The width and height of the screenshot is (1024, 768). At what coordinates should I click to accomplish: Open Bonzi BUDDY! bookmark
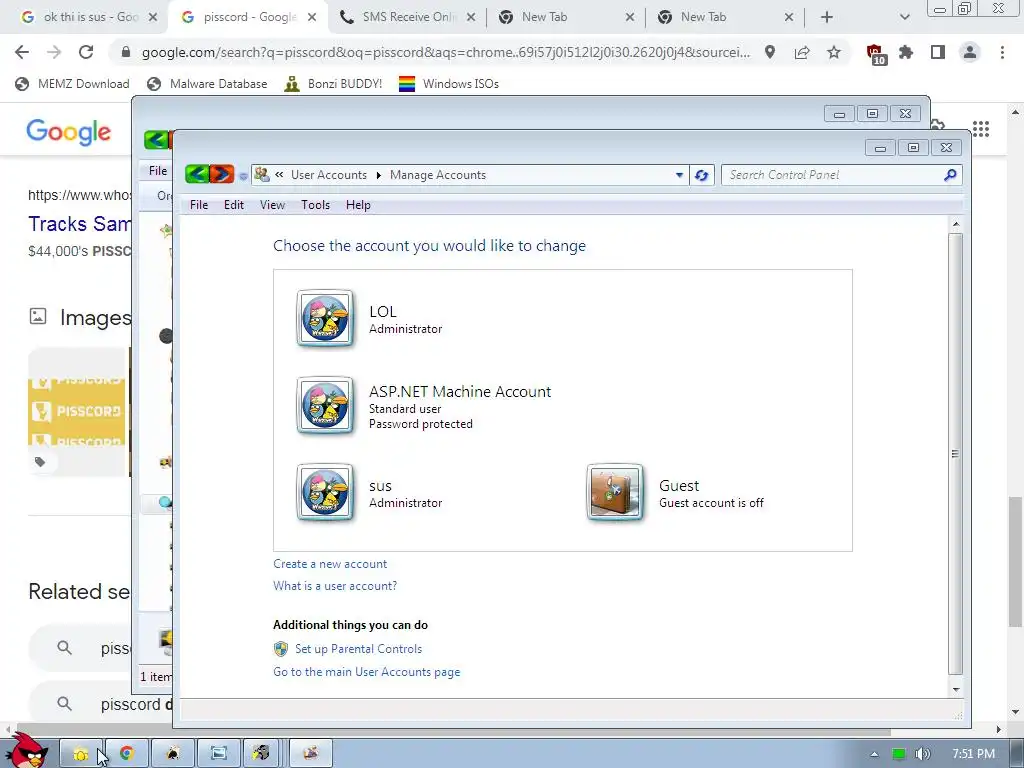click(x=333, y=84)
